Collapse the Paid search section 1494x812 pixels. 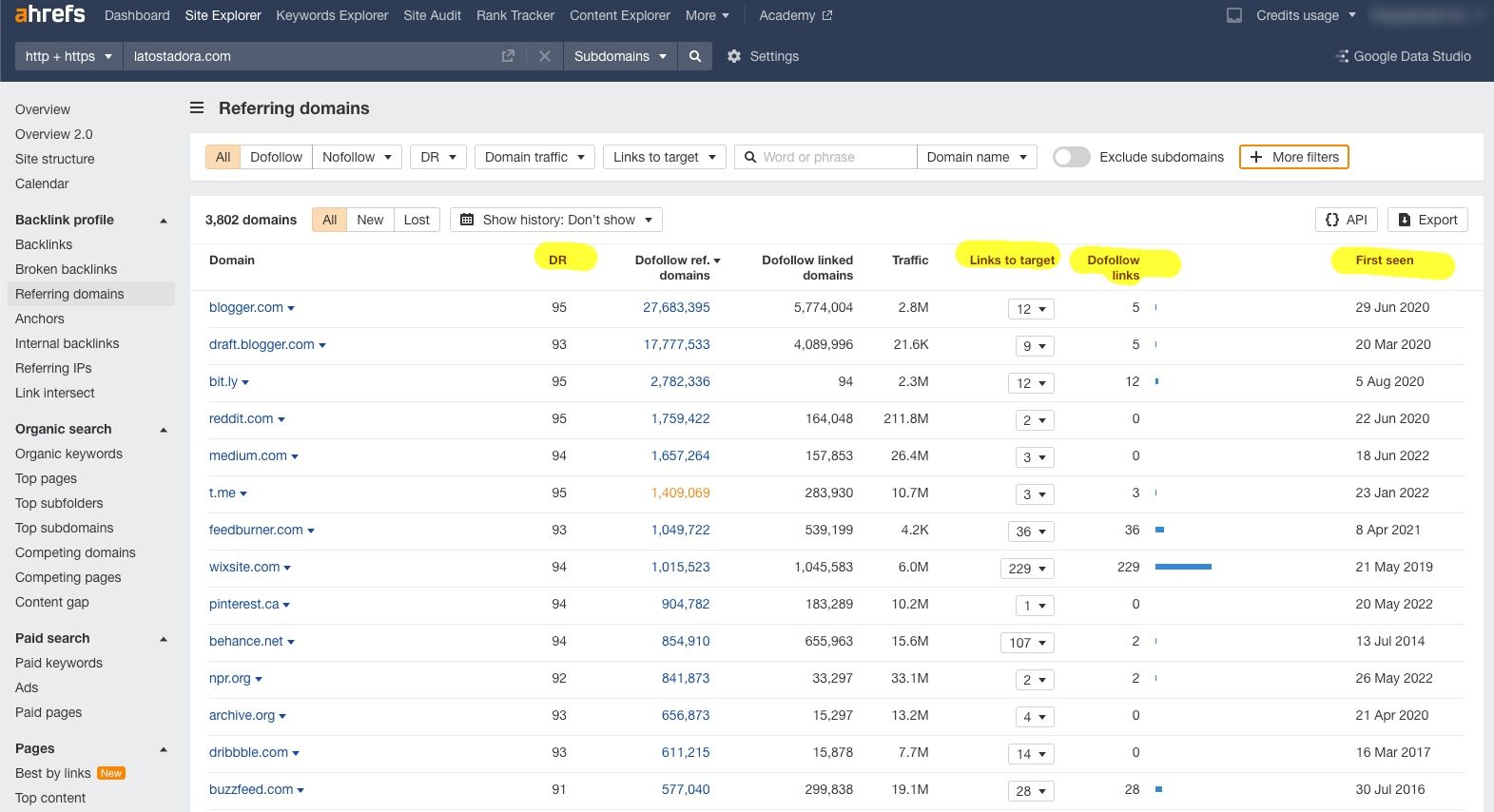click(x=164, y=639)
